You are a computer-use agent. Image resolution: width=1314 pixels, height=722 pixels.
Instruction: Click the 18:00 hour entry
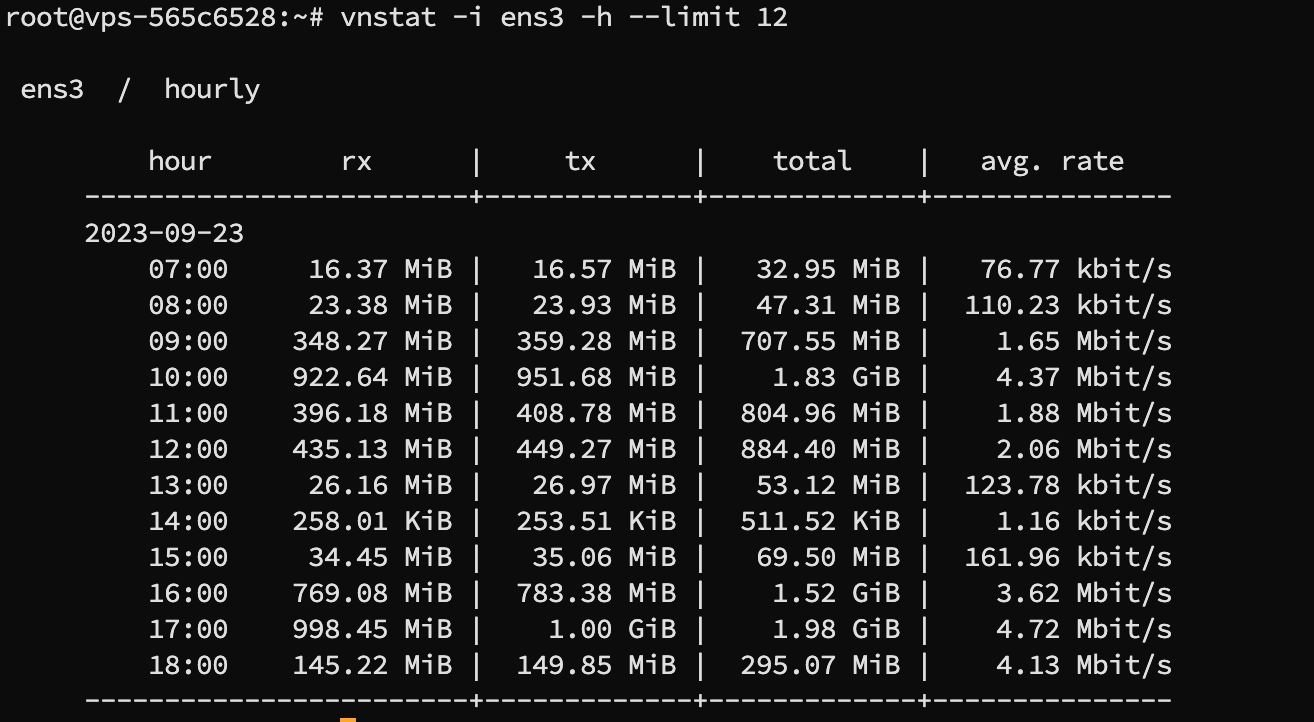[x=188, y=665]
